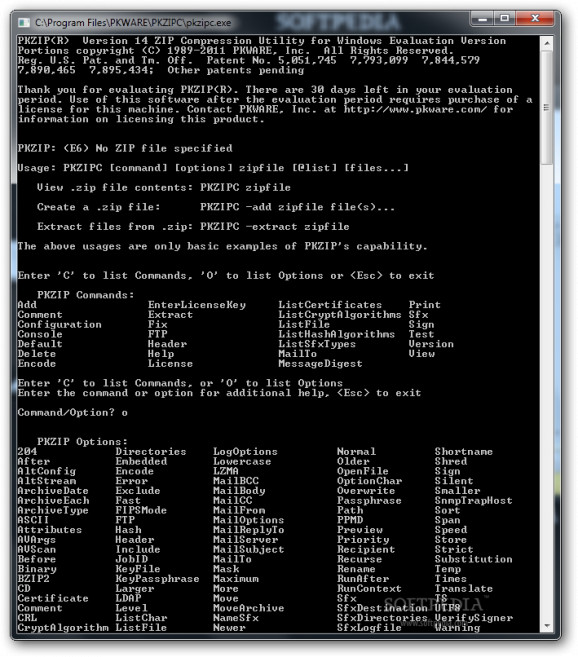Click the scrollbar up arrow
The height and width of the screenshot is (657, 578).
tap(547, 43)
